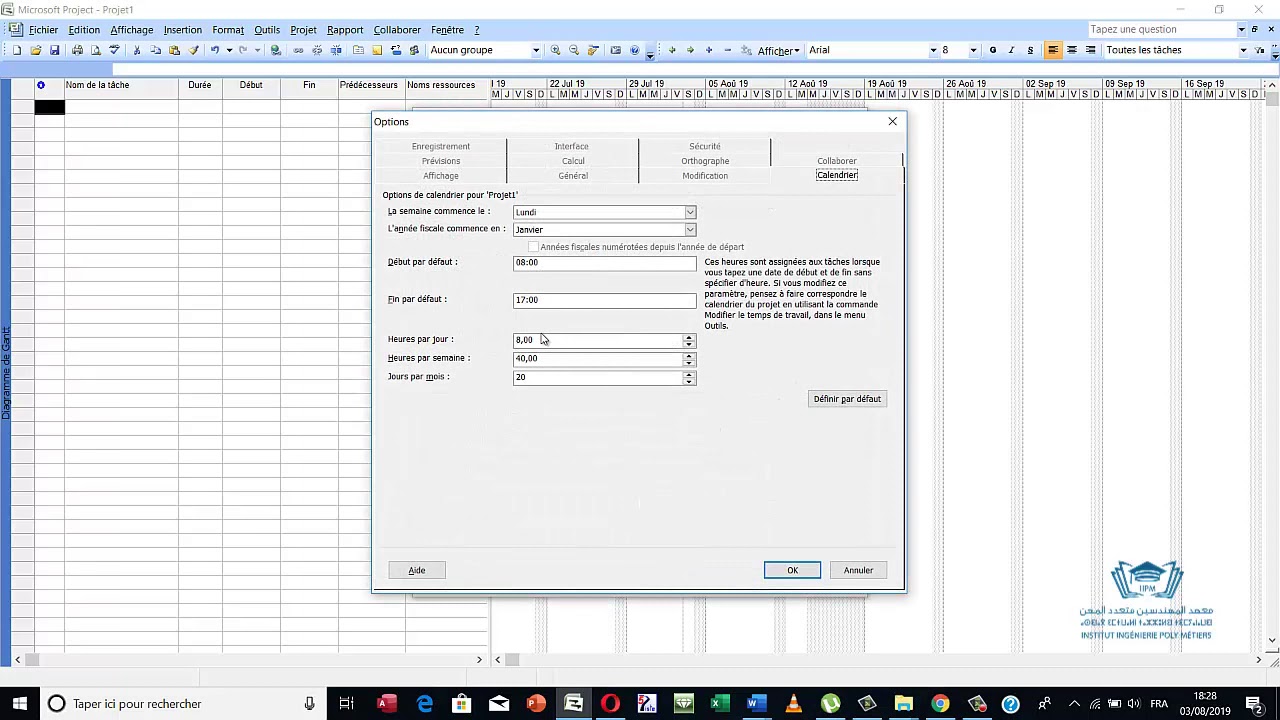Viewport: 1280px width, 720px height.
Task: Click the OK button
Action: [x=792, y=570]
